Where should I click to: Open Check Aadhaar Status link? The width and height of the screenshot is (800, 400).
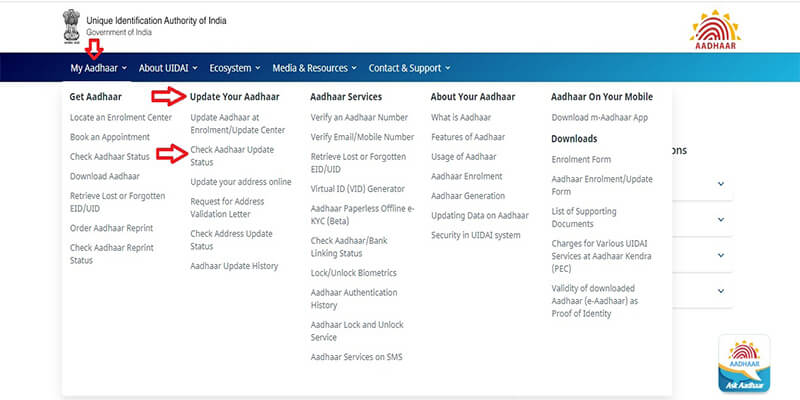pos(110,157)
